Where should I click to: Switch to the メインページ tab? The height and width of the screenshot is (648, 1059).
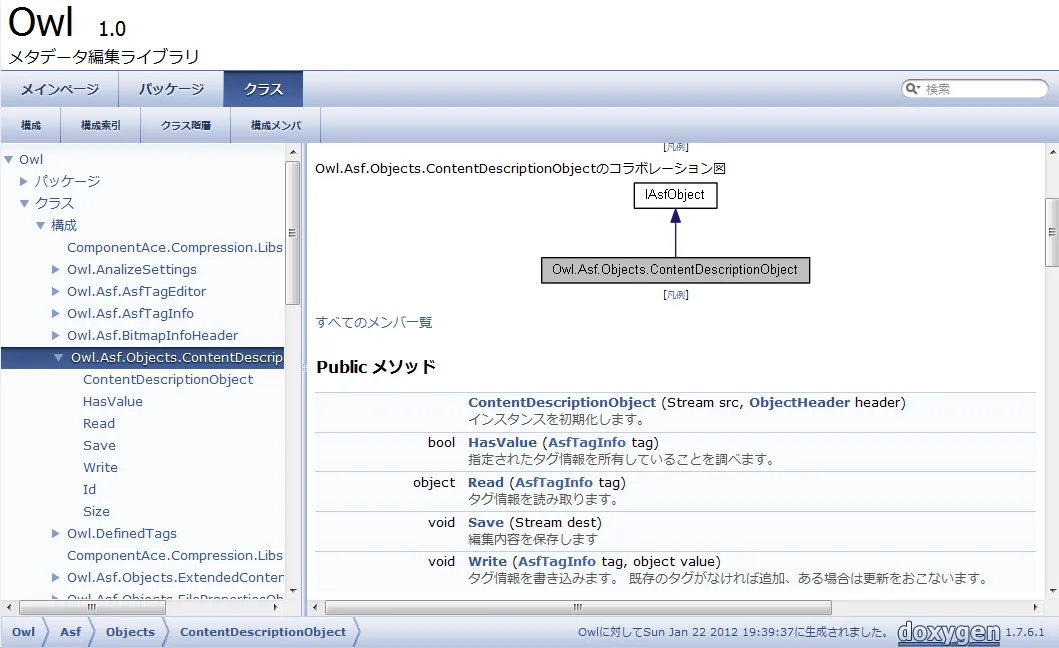tap(60, 88)
